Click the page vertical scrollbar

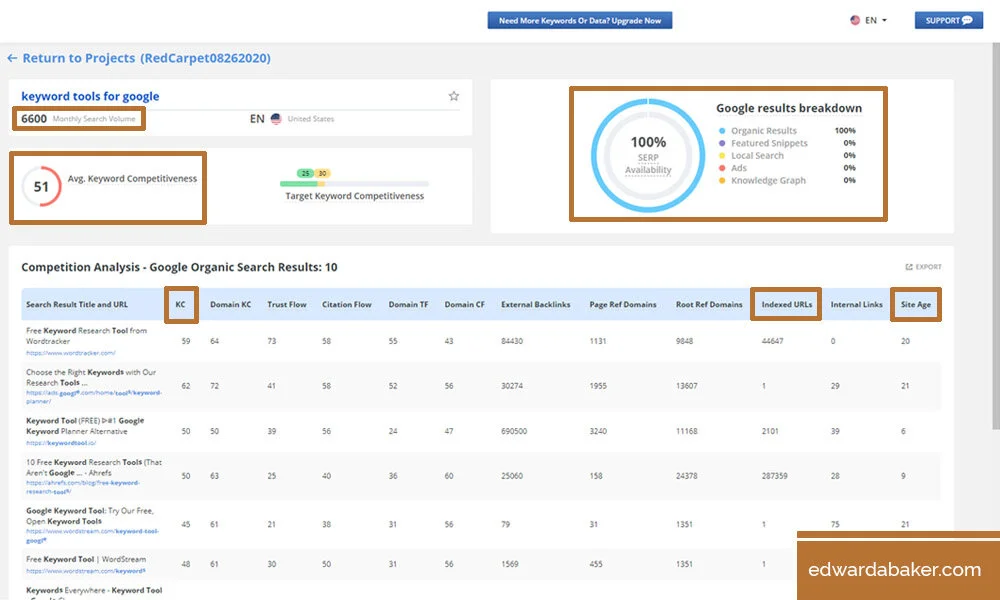(x=996, y=236)
